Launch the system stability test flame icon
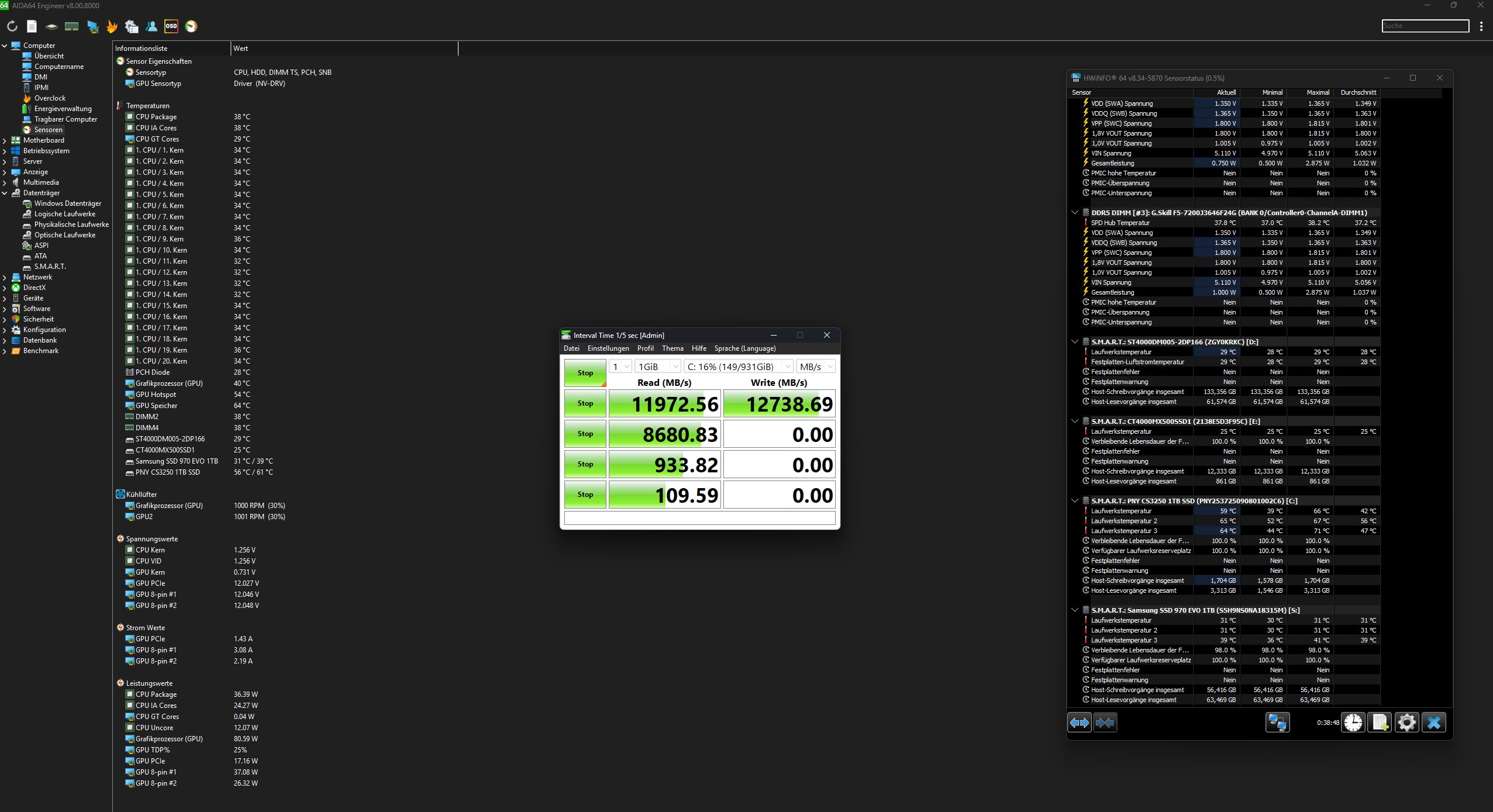Image resolution: width=1493 pixels, height=812 pixels. [x=112, y=26]
